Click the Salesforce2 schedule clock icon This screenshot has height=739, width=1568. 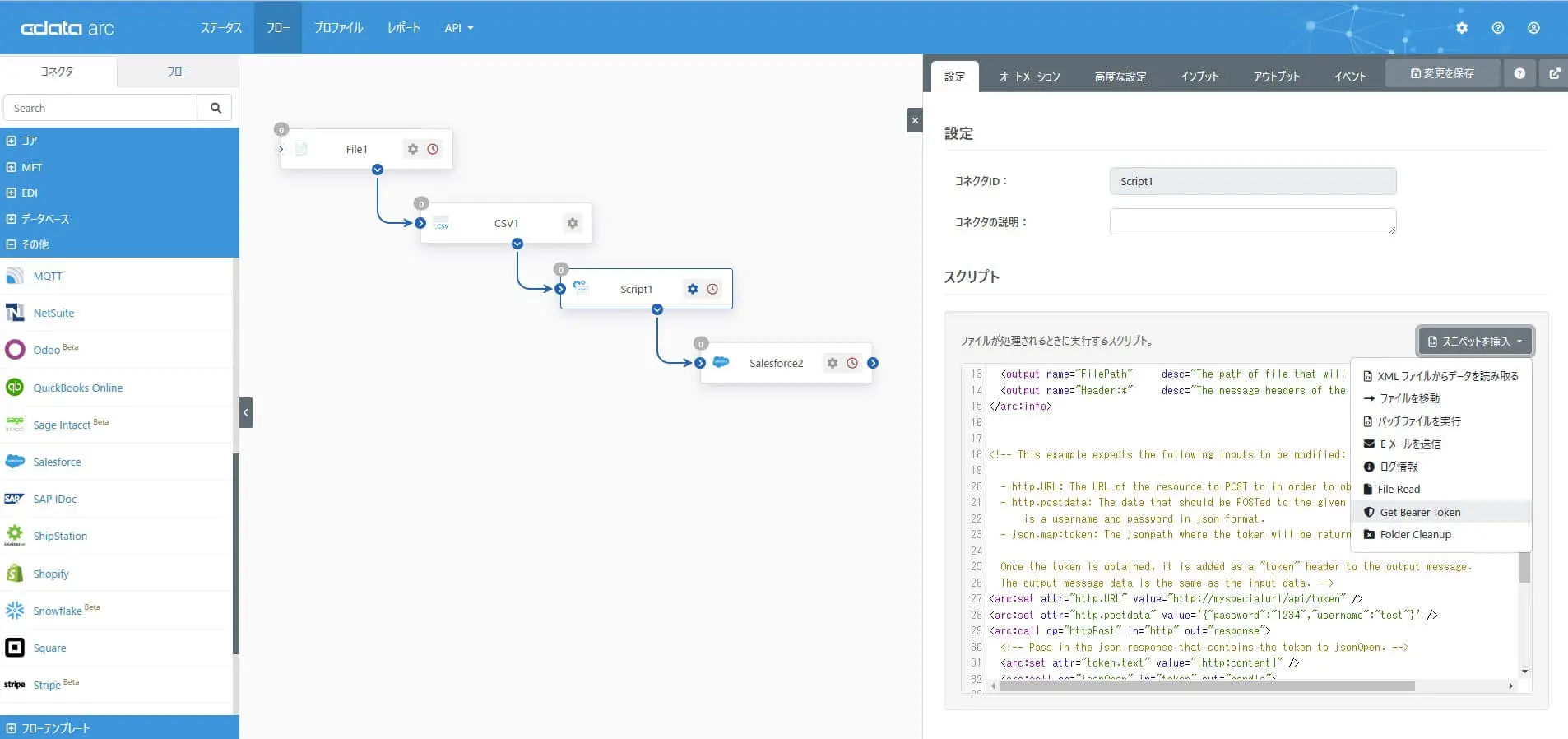tap(852, 363)
